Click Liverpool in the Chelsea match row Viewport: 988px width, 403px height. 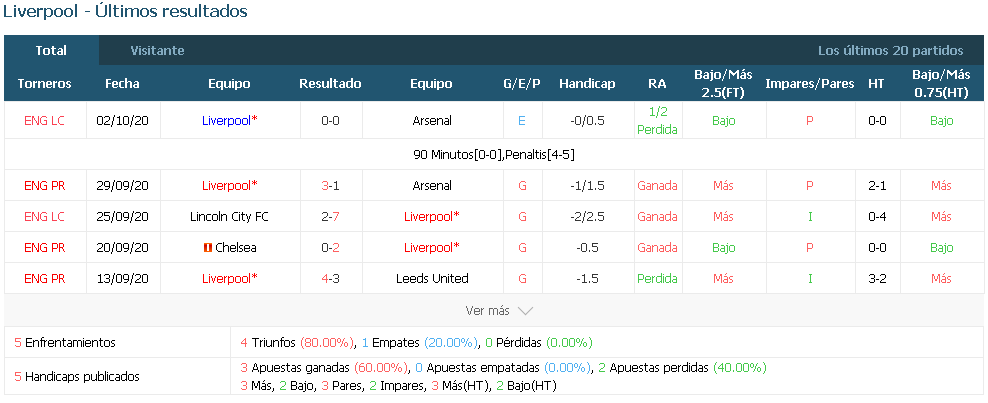coord(432,248)
